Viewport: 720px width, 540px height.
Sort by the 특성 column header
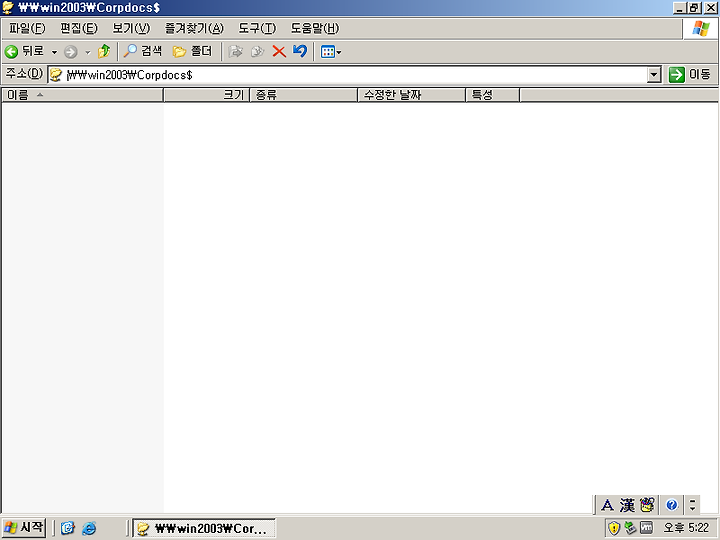[493, 95]
